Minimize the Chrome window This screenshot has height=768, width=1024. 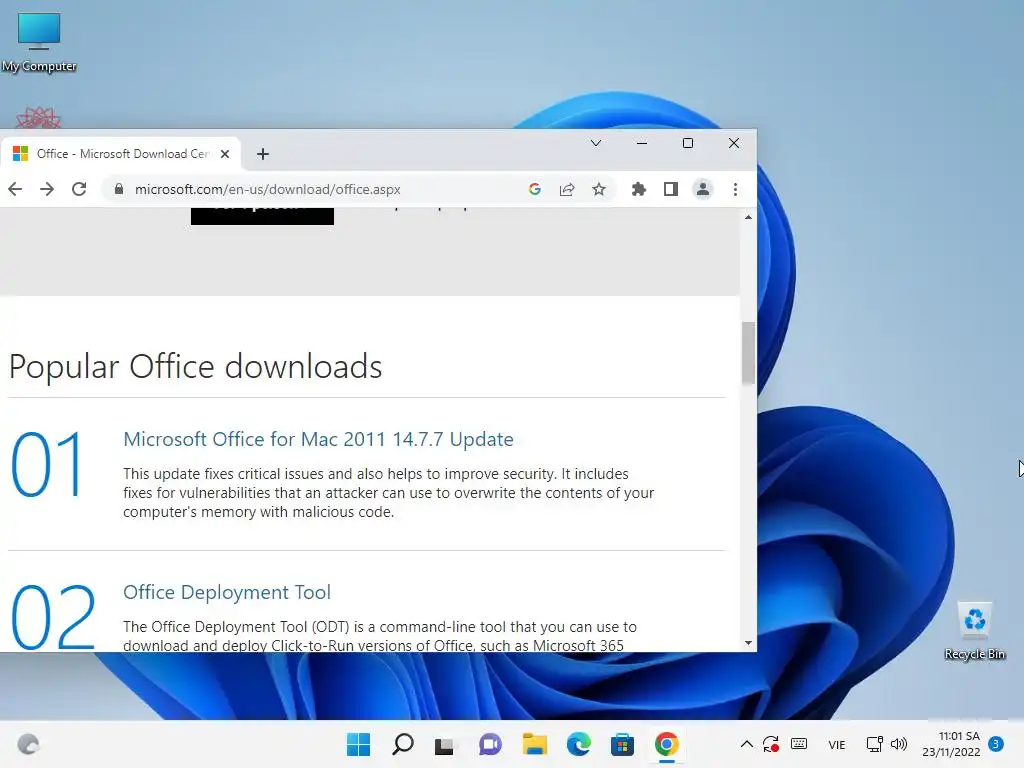(642, 143)
